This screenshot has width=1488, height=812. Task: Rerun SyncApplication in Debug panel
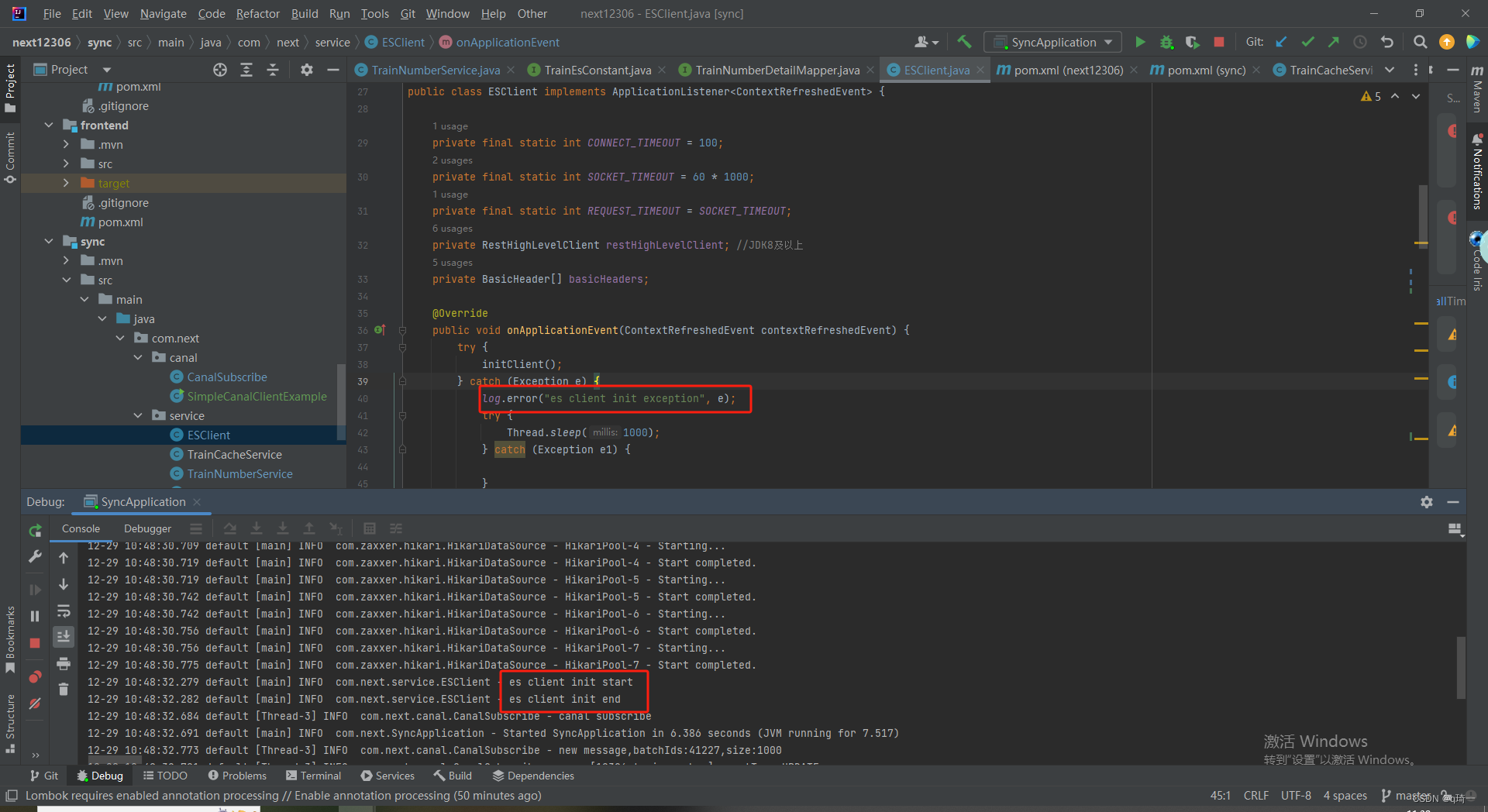pos(35,531)
